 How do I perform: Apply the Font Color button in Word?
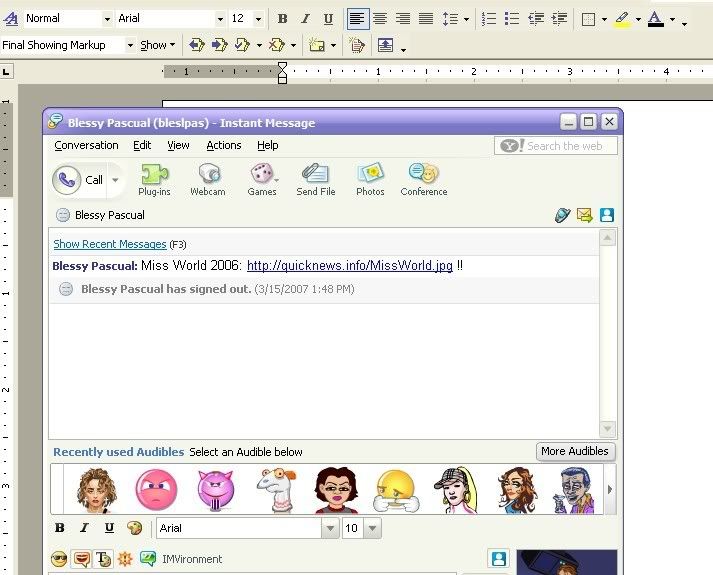[656, 19]
